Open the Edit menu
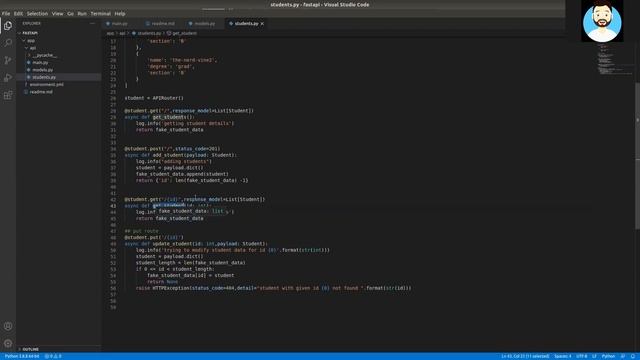640x360 pixels. (18, 13)
